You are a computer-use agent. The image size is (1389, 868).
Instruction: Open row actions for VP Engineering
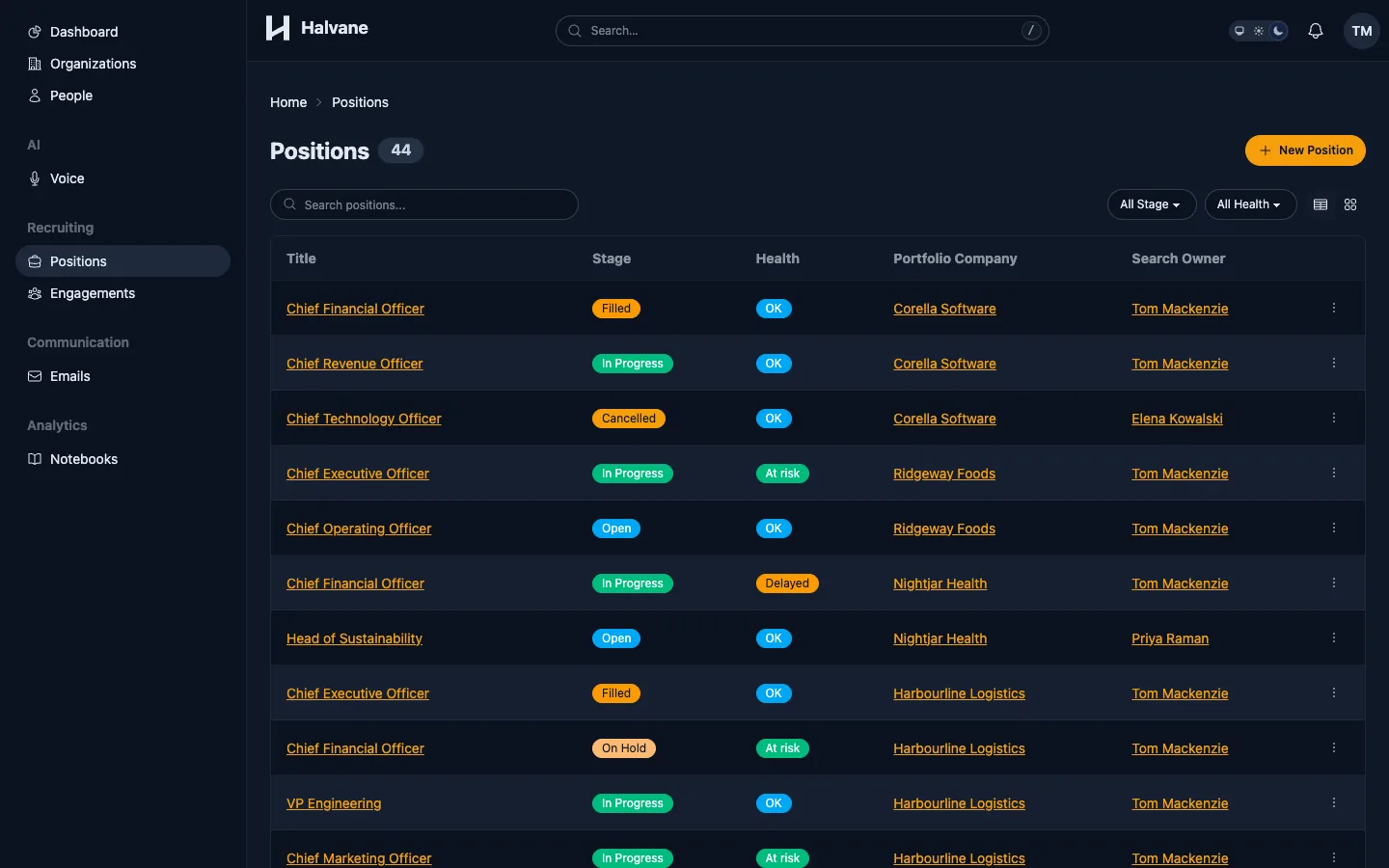pyautogui.click(x=1334, y=803)
